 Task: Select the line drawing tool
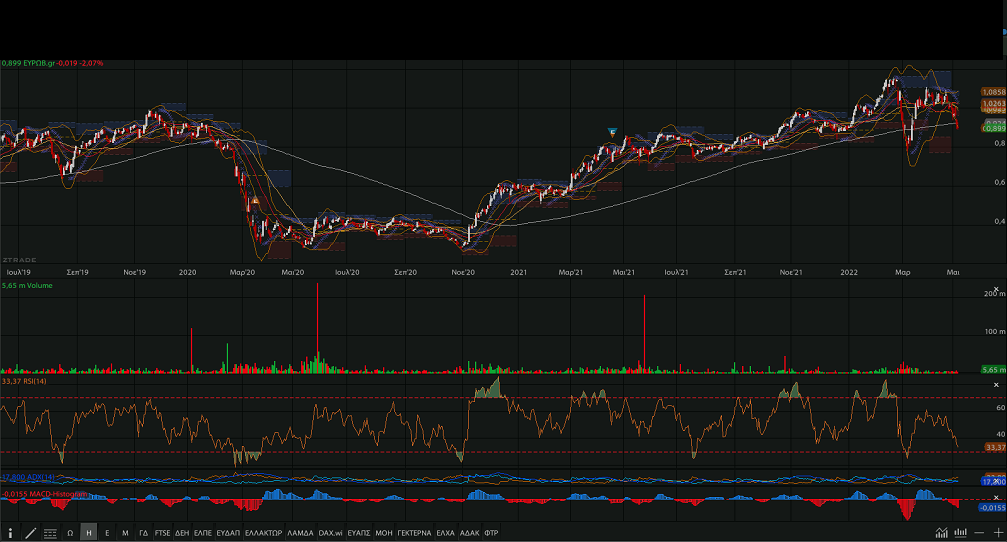click(x=30, y=533)
